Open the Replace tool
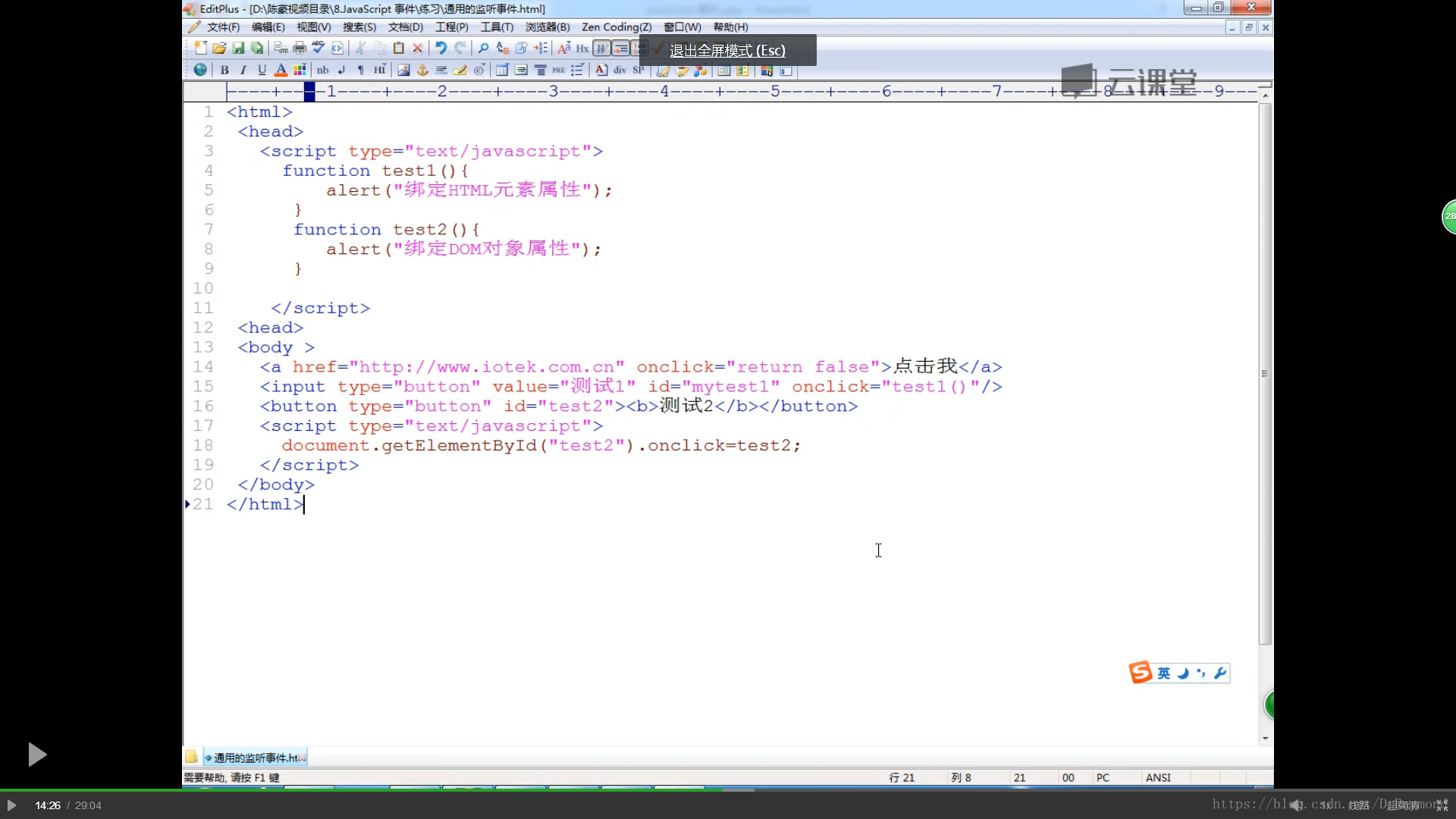Viewport: 1456px width, 819px height. tap(502, 49)
